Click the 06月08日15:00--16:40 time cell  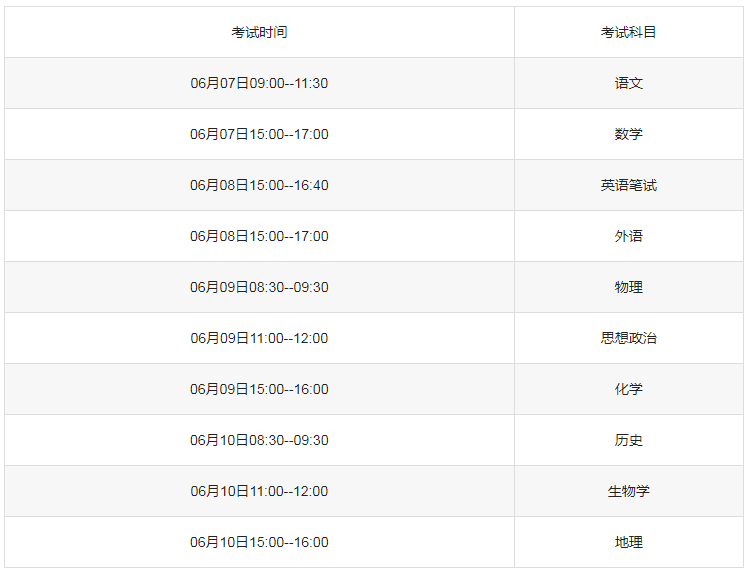click(259, 185)
